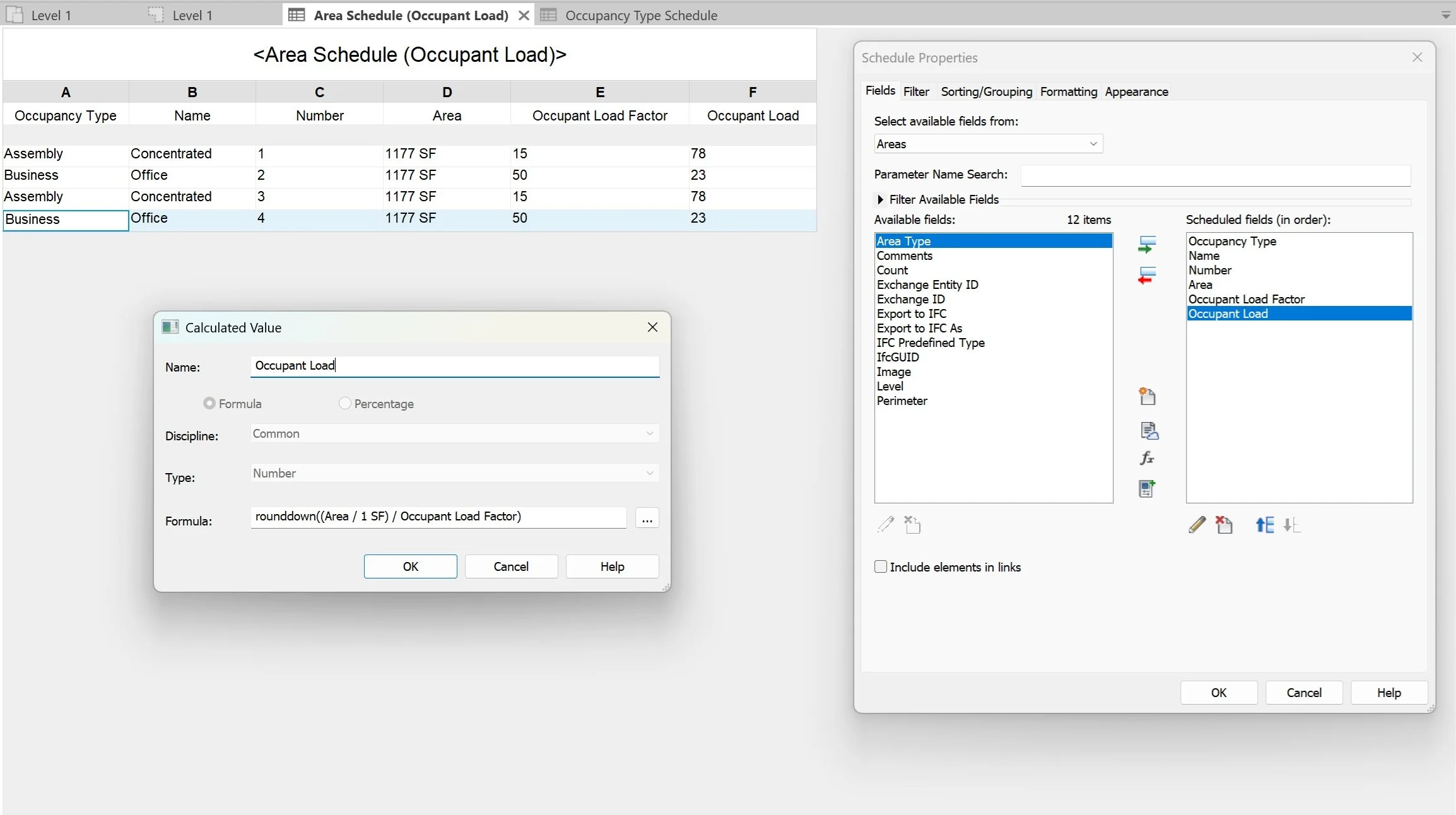
Task: Click column letter F header
Action: 752,92
